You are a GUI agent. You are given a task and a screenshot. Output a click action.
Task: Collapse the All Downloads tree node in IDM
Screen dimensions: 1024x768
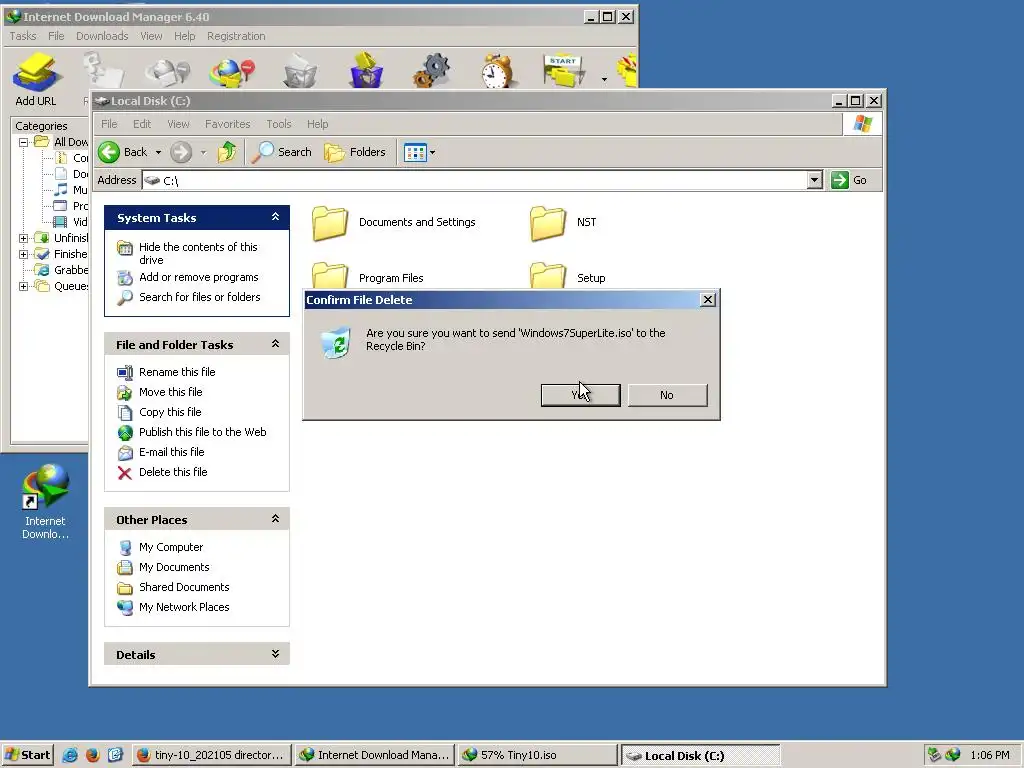[x=24, y=142]
